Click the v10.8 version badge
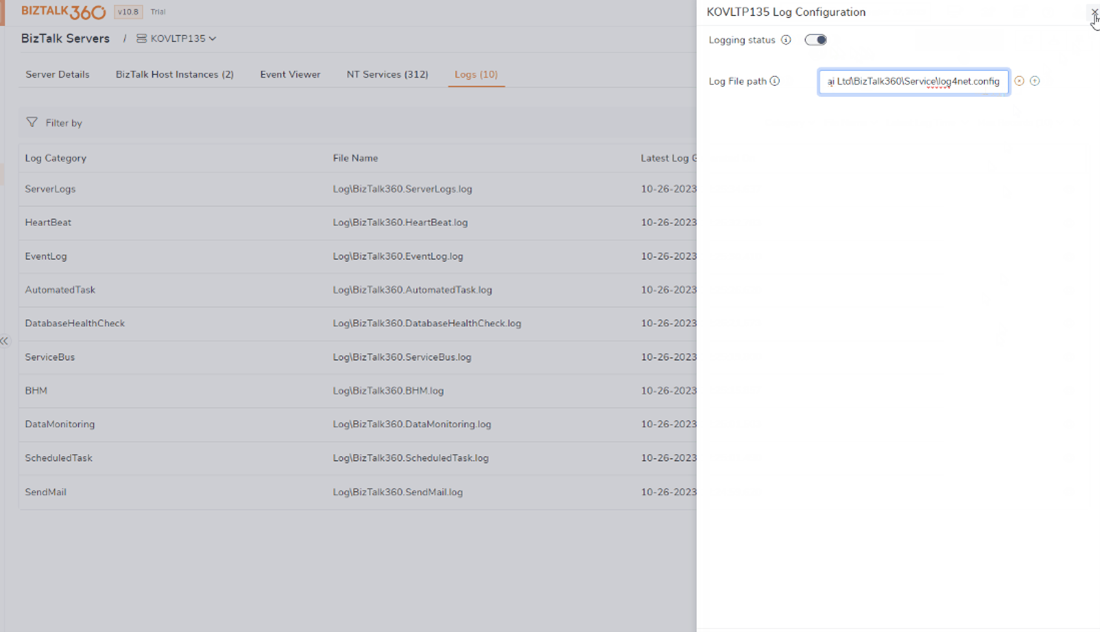Screen dimensions: 1100x632 coord(128,11)
